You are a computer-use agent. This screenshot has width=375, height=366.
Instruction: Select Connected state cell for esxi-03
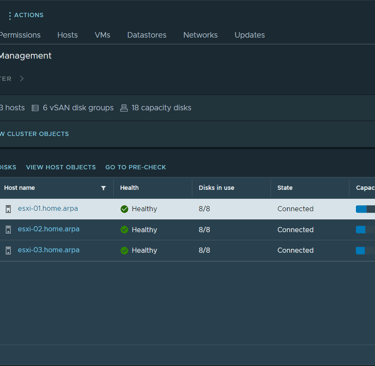tap(295, 250)
